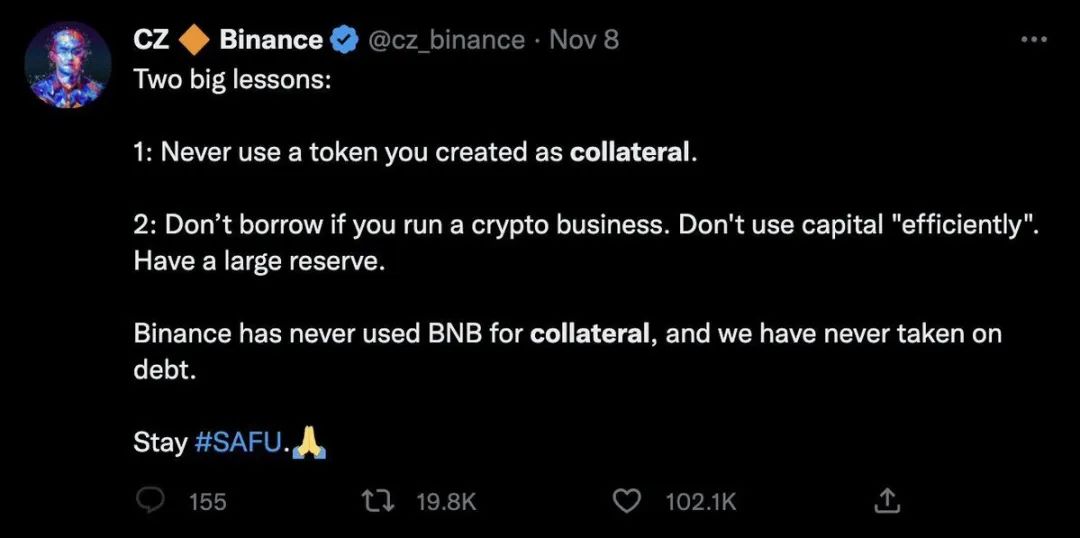Click the "Two big lessons:" text line
Screen dimensions: 1080x538
click(x=231, y=79)
